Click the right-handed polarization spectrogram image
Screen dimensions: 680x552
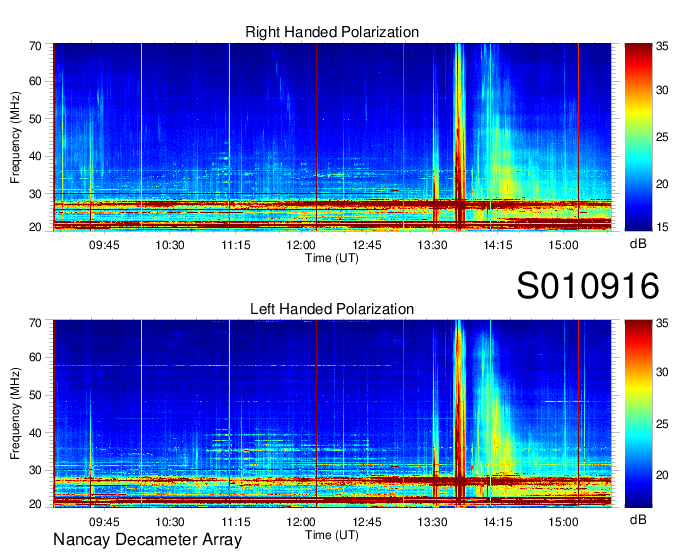pyautogui.click(x=332, y=137)
